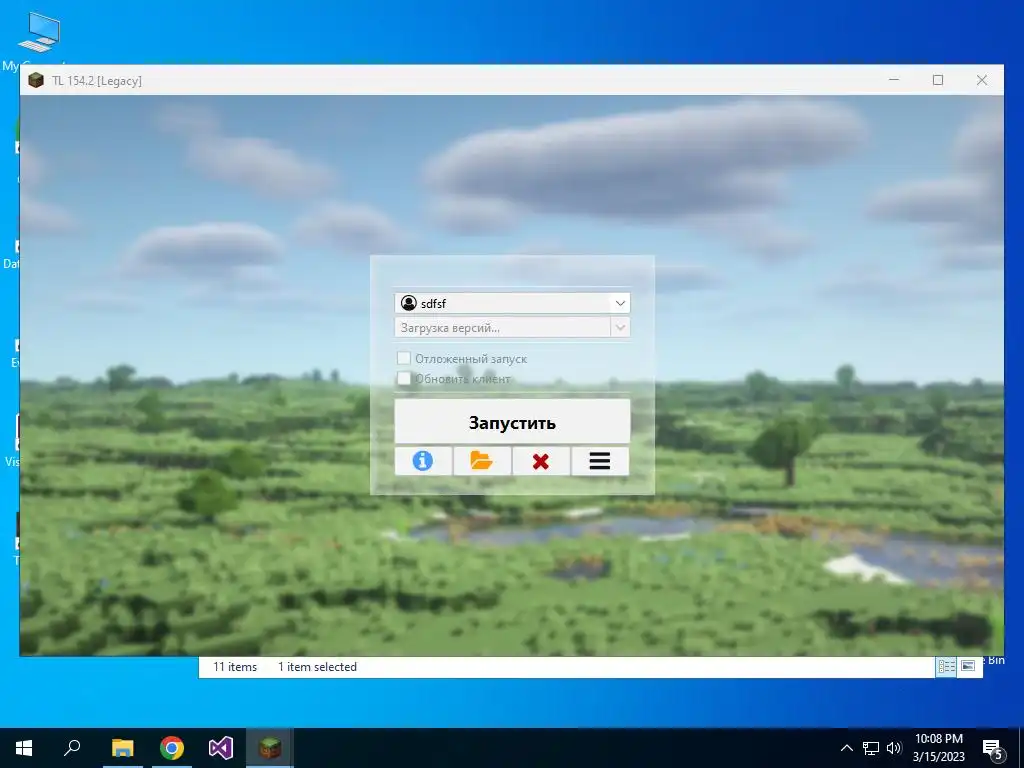Image resolution: width=1024 pixels, height=768 pixels.
Task: Enable the Отложенный запуск checkbox
Action: (404, 358)
